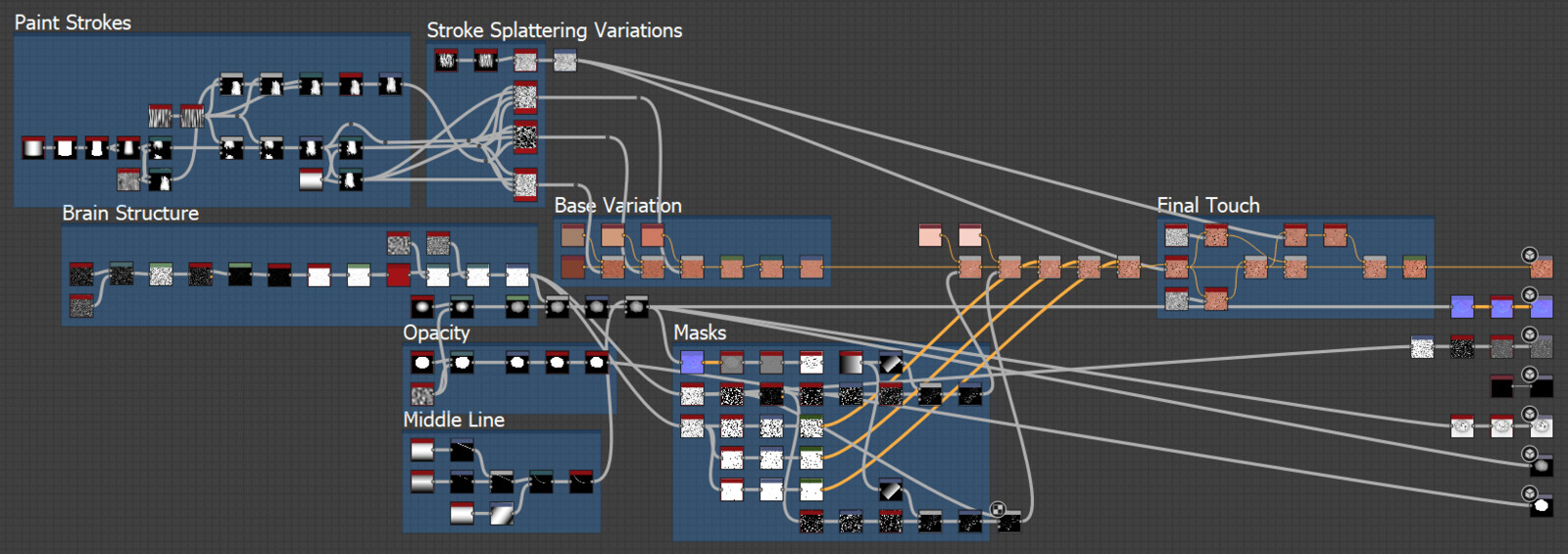The height and width of the screenshot is (554, 1568).
Task: Click the Opacity frame title
Action: click(436, 332)
